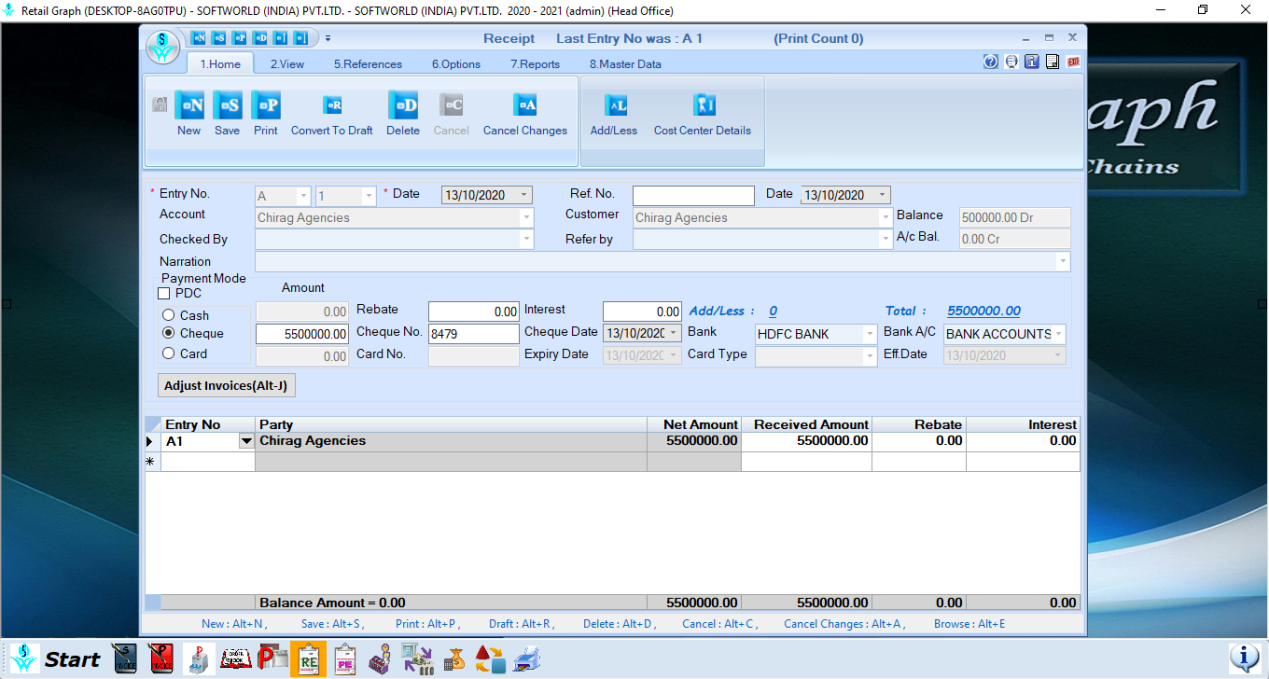Click the Interest input field

[642, 312]
